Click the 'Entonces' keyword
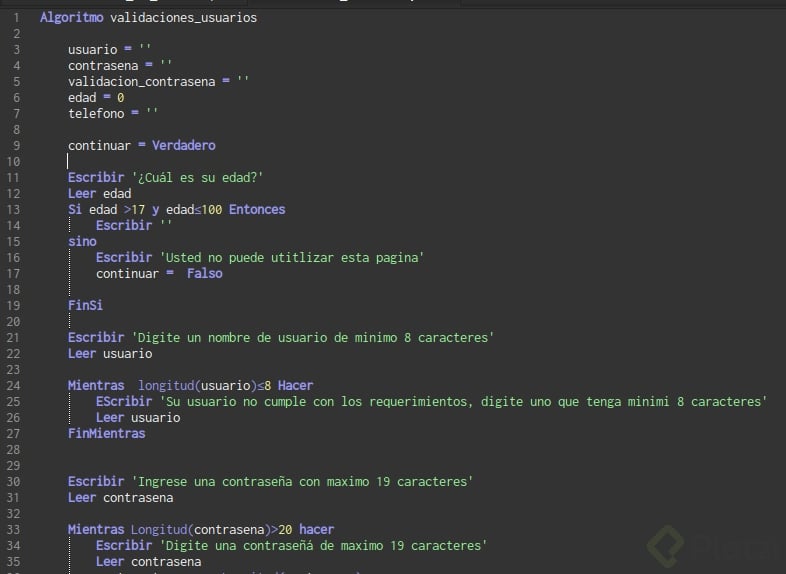This screenshot has height=574, width=786. coord(257,210)
